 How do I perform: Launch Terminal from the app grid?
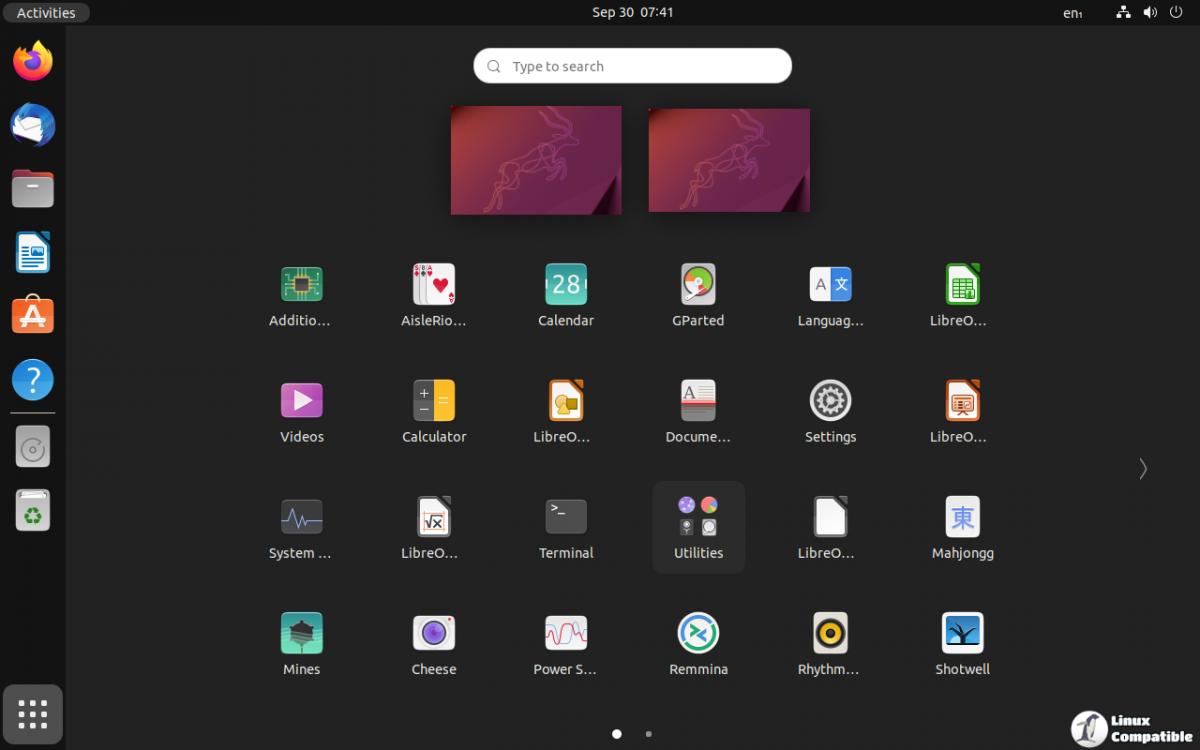(566, 517)
